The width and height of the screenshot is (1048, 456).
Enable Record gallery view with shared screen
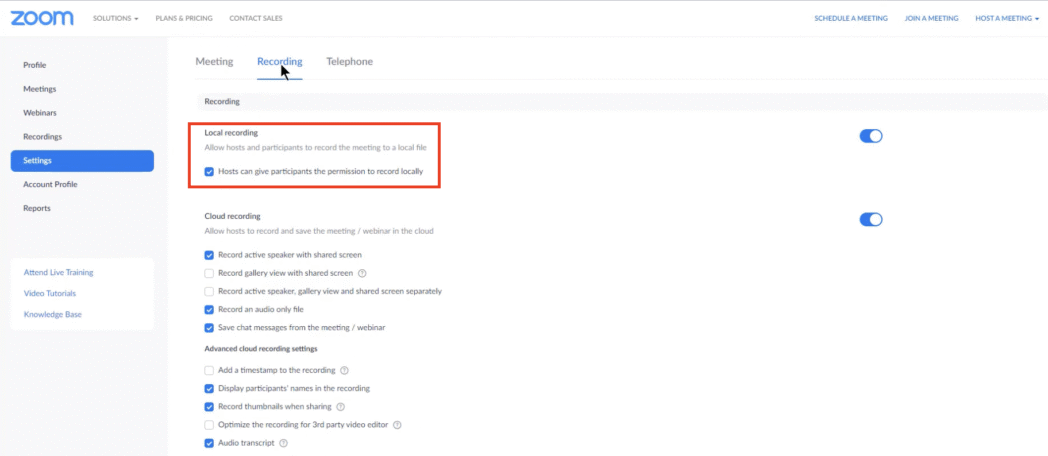click(x=209, y=273)
